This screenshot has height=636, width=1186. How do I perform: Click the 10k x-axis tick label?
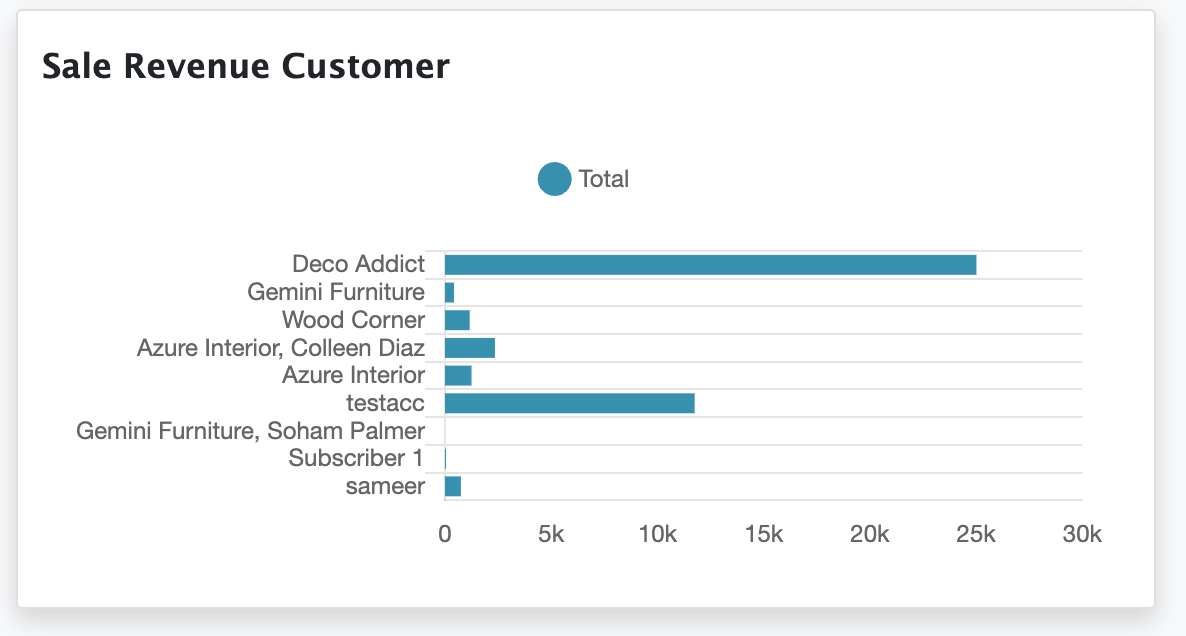tap(657, 534)
